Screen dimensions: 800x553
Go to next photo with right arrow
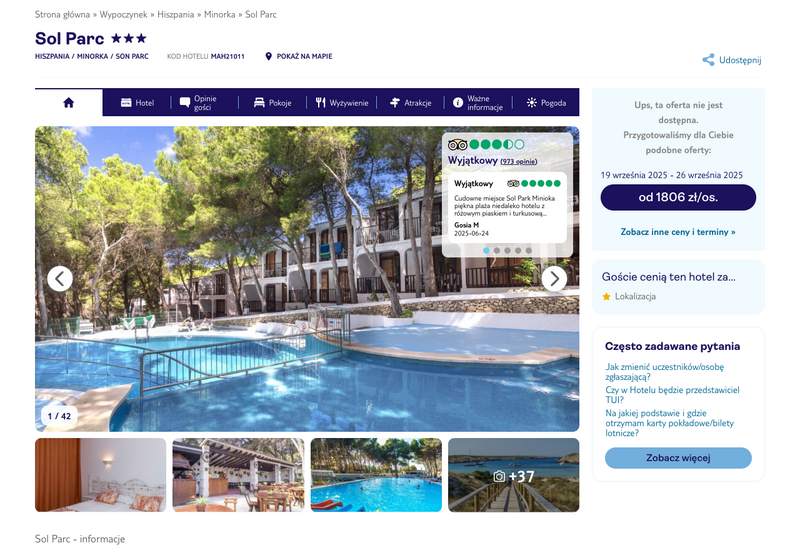pyautogui.click(x=554, y=279)
